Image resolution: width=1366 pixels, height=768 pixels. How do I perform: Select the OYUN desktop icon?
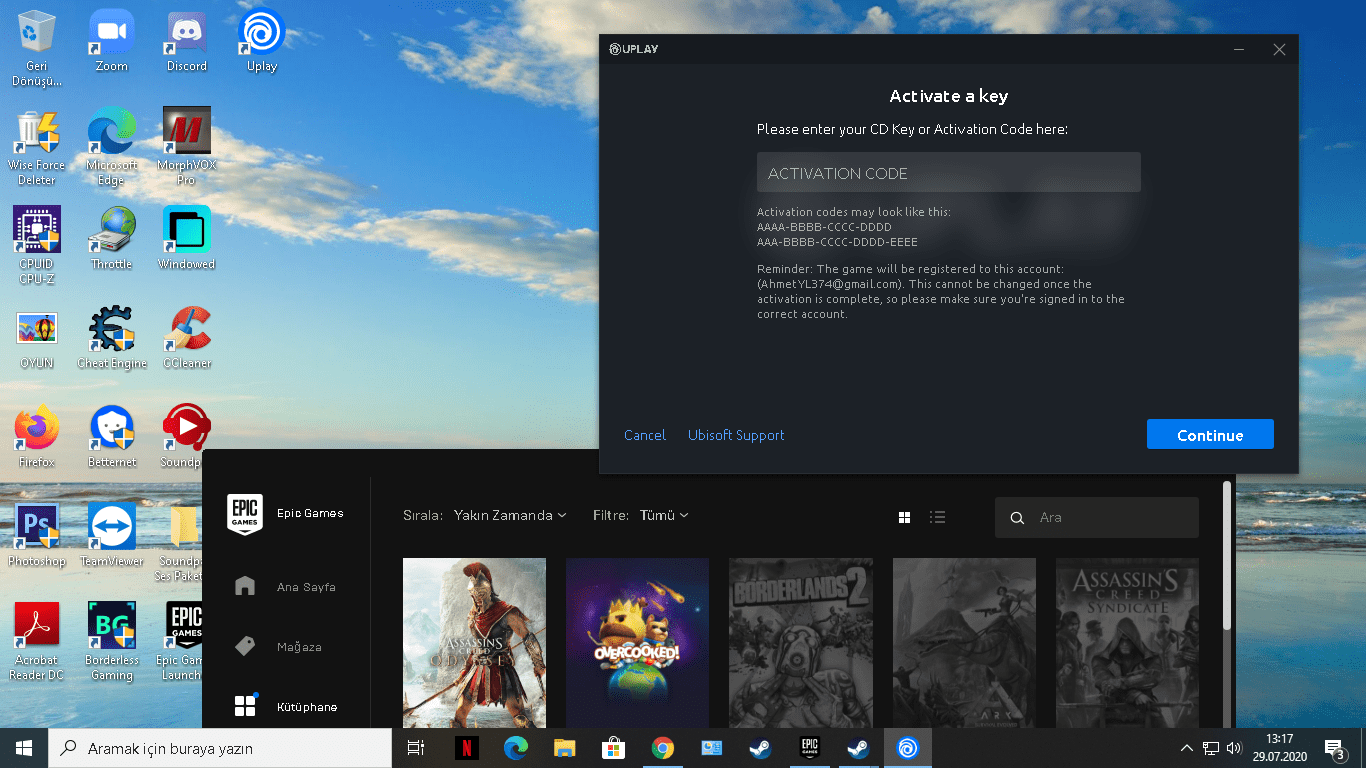[37, 340]
